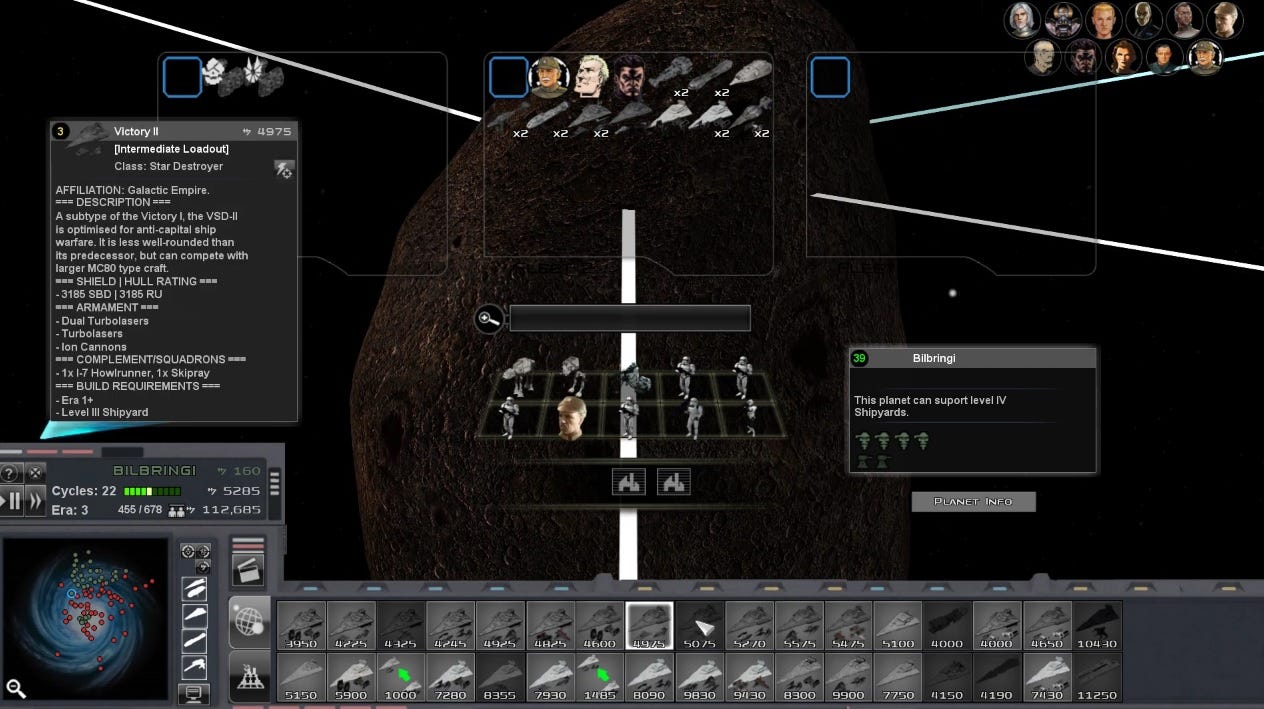Queue the ship costing 4325
The width and height of the screenshot is (1264, 709).
click(x=401, y=626)
